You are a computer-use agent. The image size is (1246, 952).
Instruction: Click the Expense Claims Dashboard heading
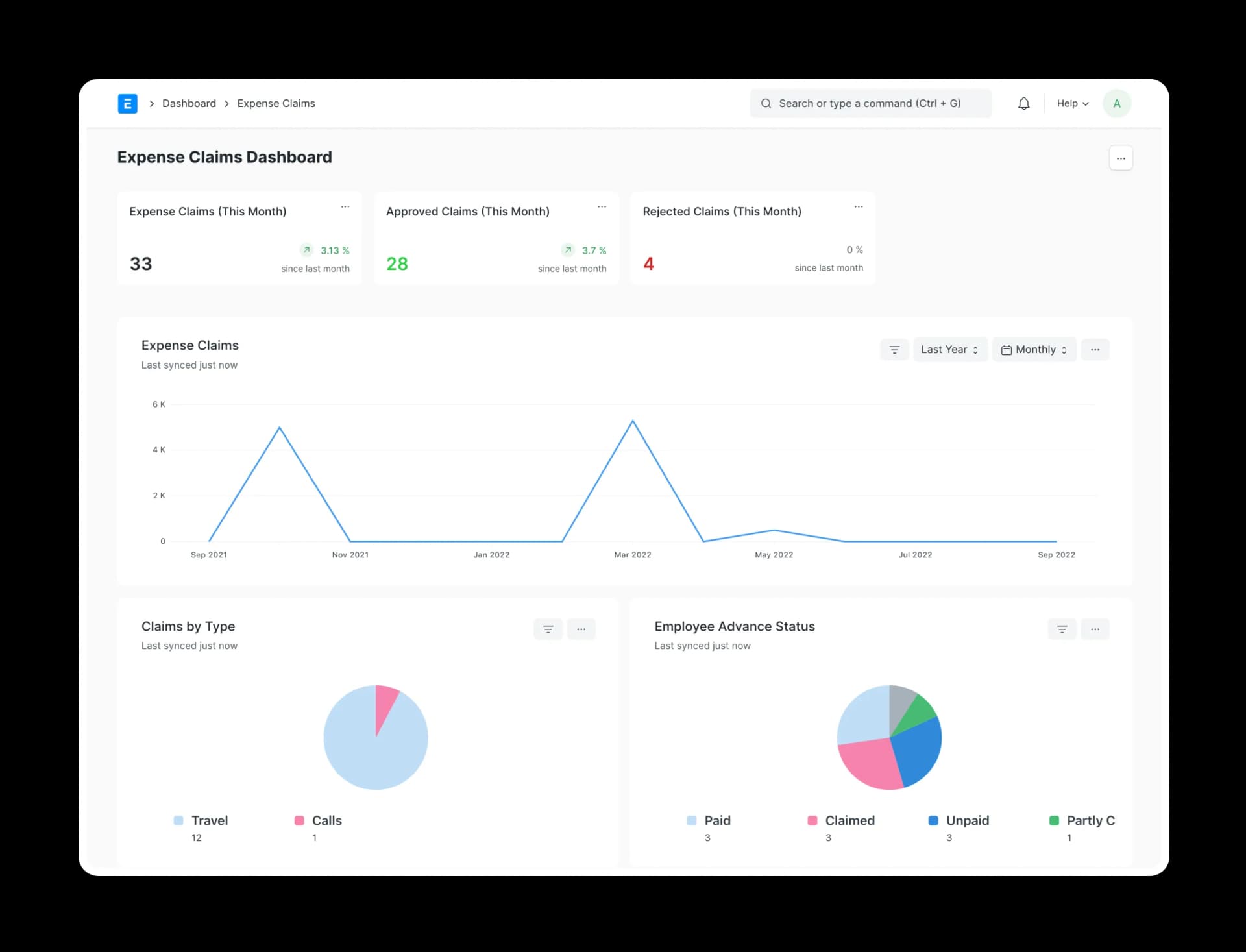(x=225, y=157)
